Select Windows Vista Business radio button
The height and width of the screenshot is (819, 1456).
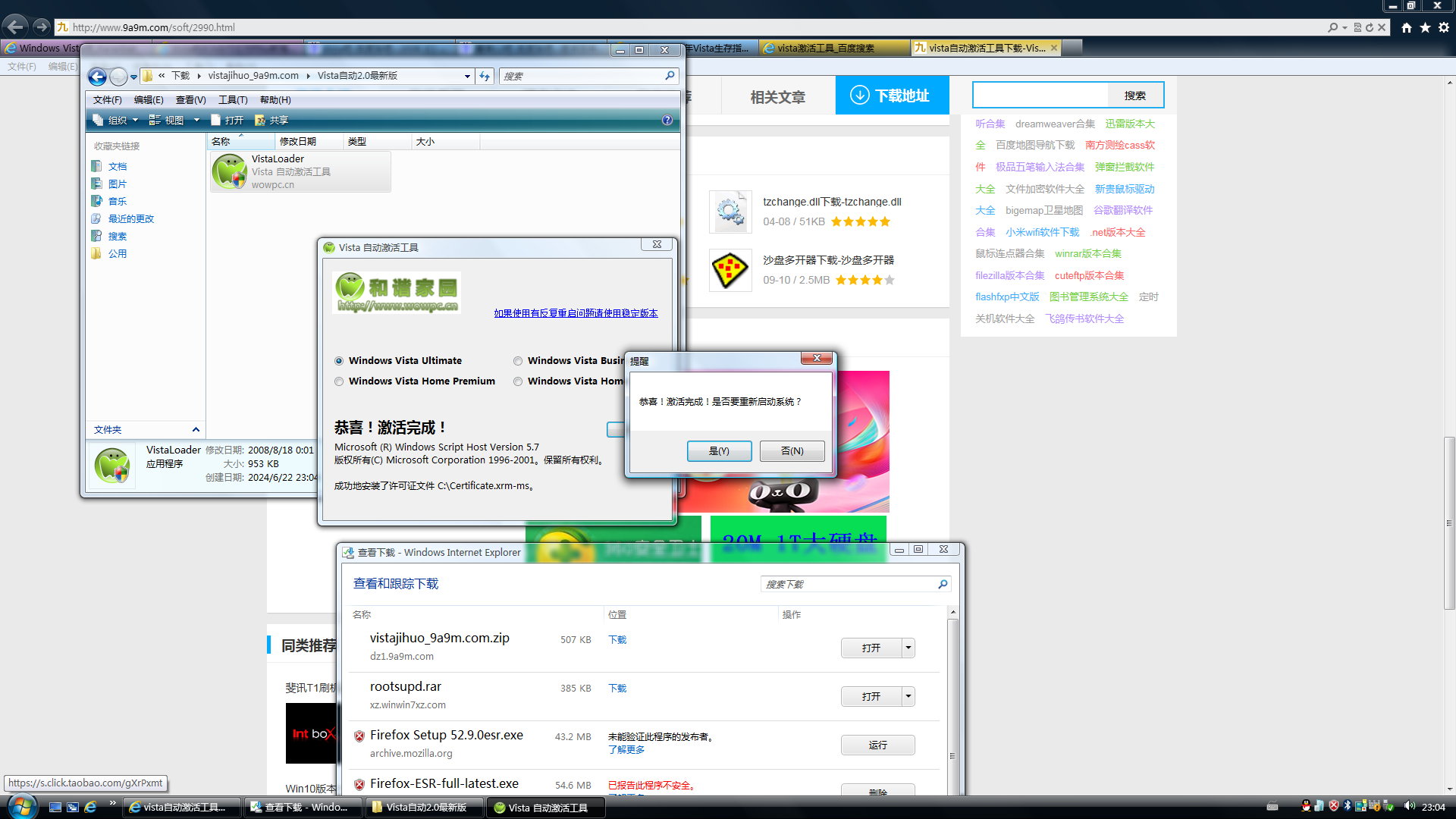click(x=518, y=361)
